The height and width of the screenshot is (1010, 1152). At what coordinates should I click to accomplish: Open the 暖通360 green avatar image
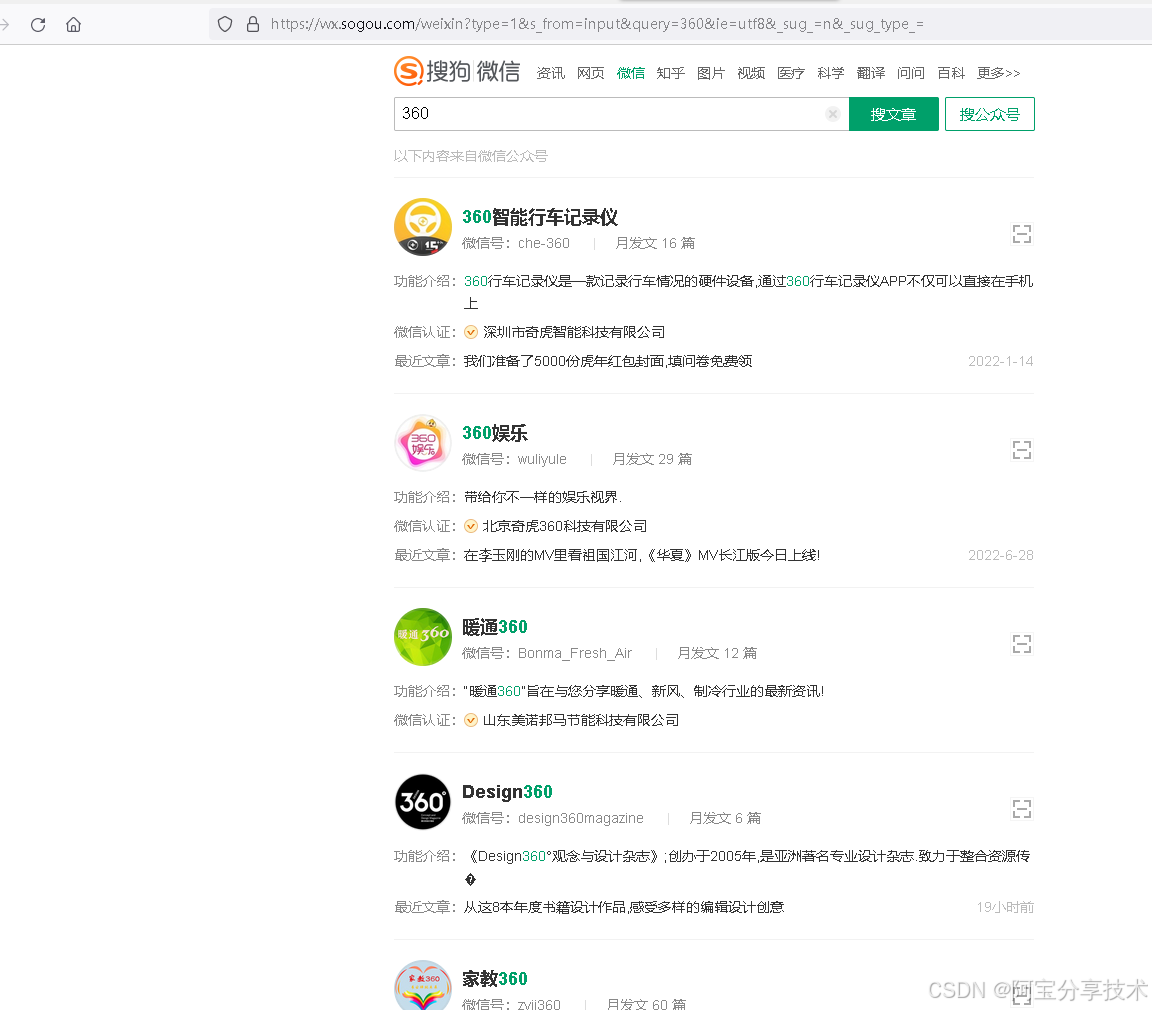(x=422, y=637)
